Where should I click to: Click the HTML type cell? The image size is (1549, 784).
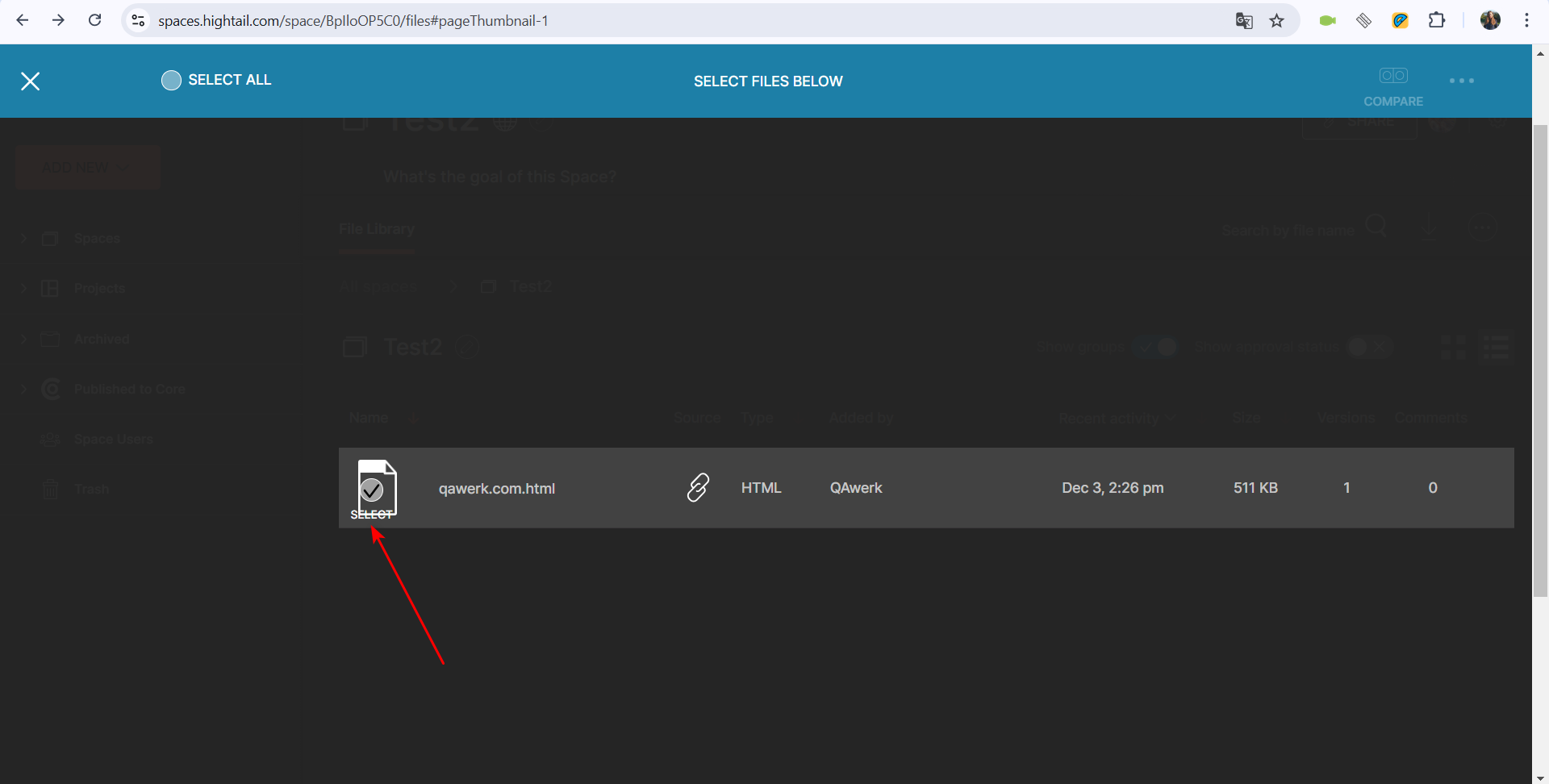pyautogui.click(x=762, y=488)
